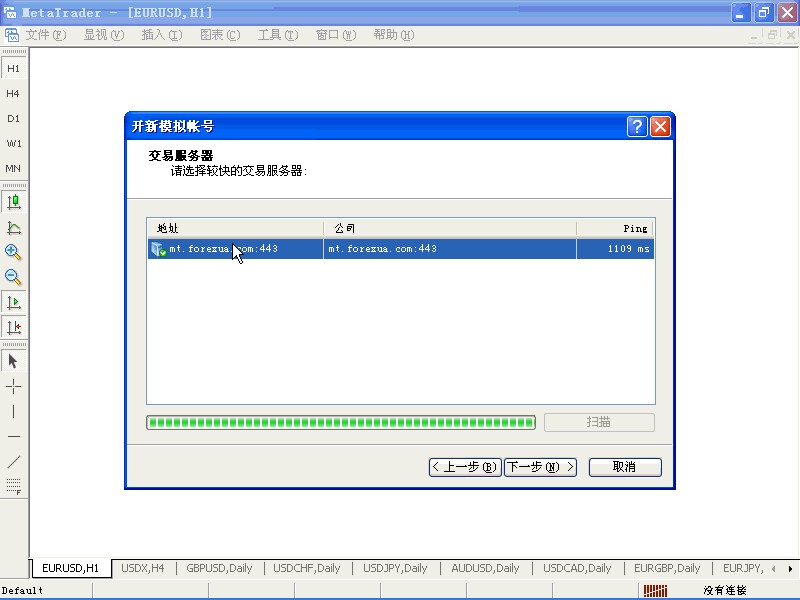
Task: Open the 窗口(W) menu
Action: pyautogui.click(x=336, y=35)
